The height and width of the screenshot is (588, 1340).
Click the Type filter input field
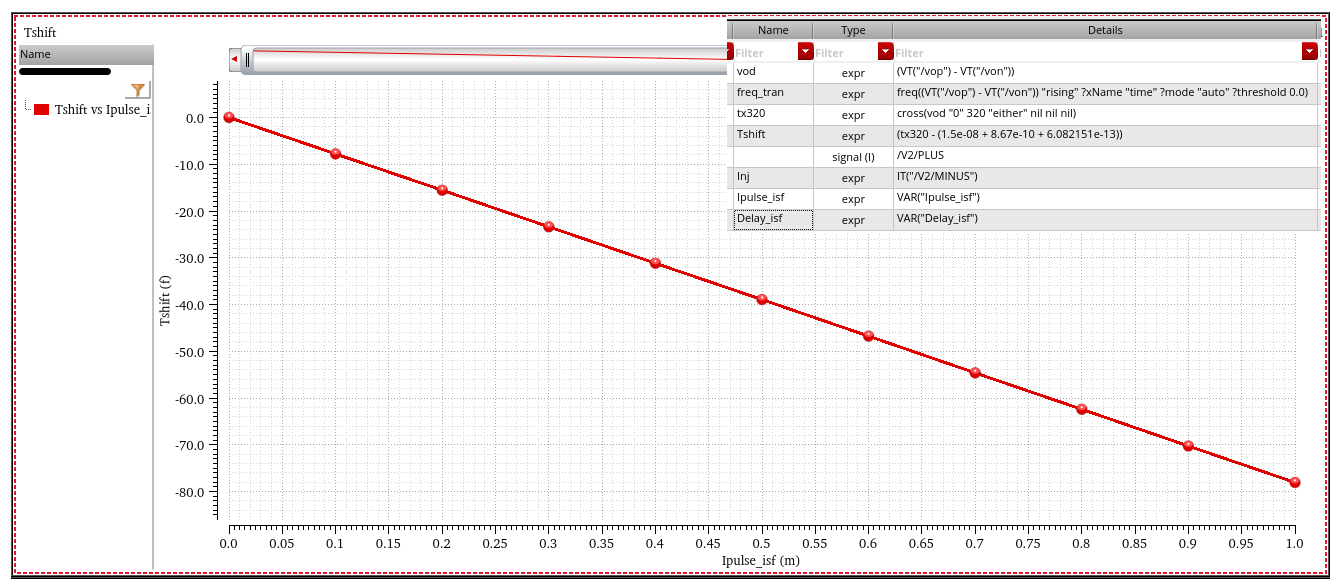point(845,52)
